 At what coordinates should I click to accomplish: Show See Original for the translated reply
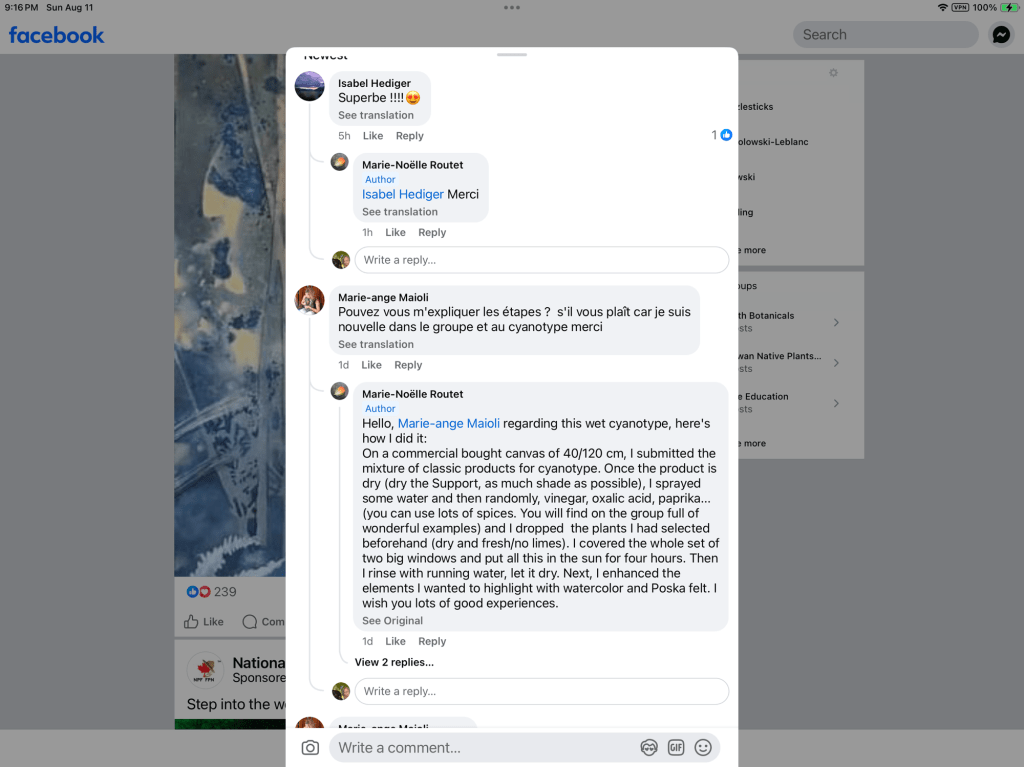pos(392,621)
